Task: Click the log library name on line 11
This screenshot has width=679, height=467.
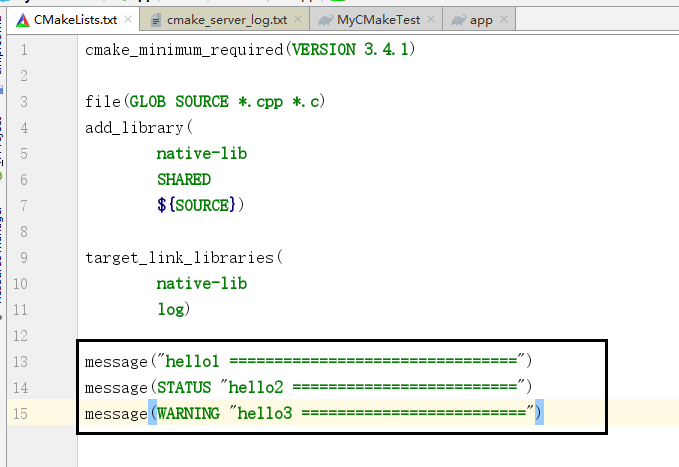Action: [171, 310]
